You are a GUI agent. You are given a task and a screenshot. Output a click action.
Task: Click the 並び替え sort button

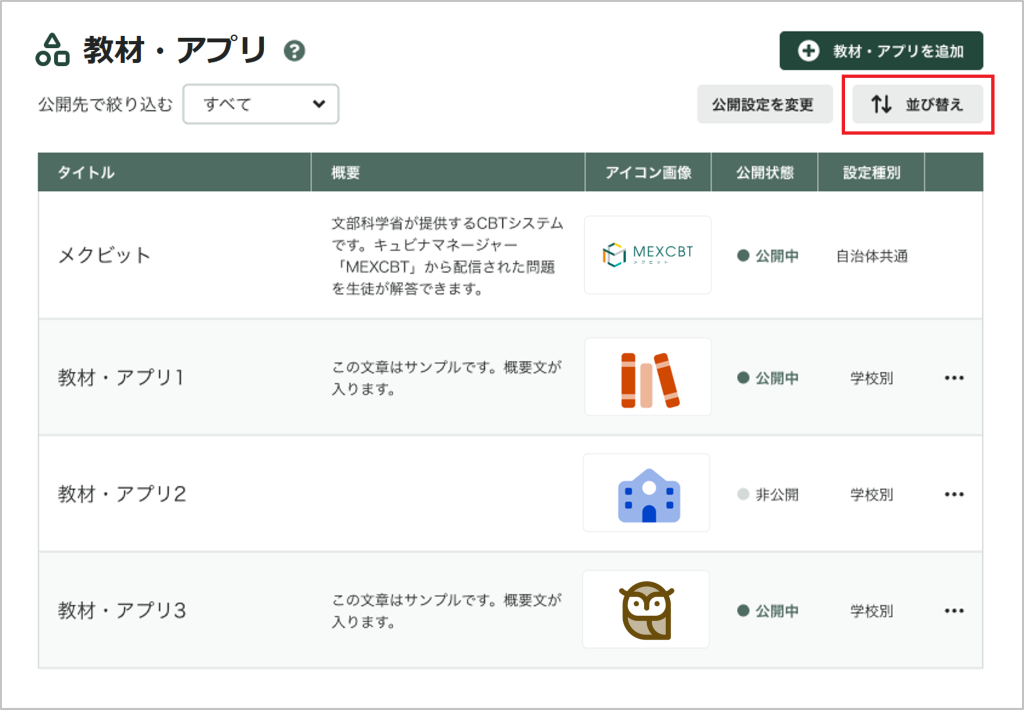(x=918, y=104)
